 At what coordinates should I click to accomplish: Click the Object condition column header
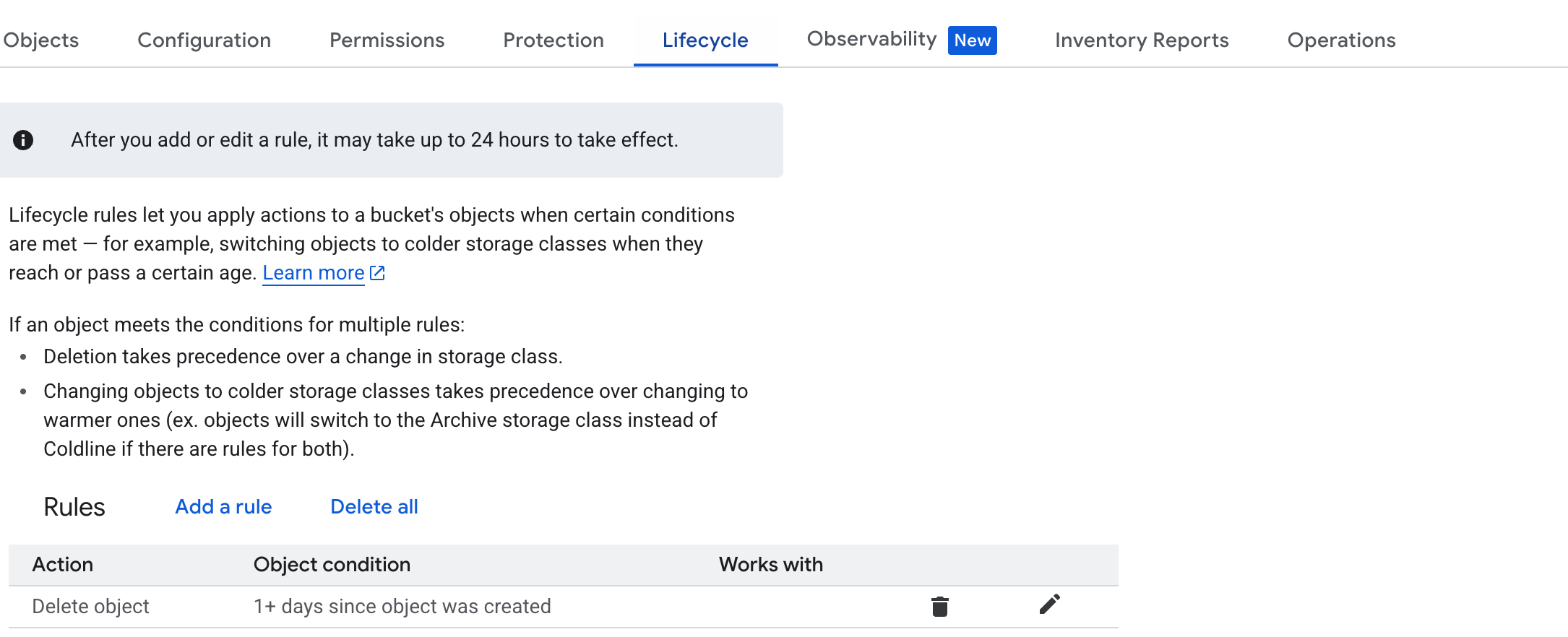click(332, 565)
